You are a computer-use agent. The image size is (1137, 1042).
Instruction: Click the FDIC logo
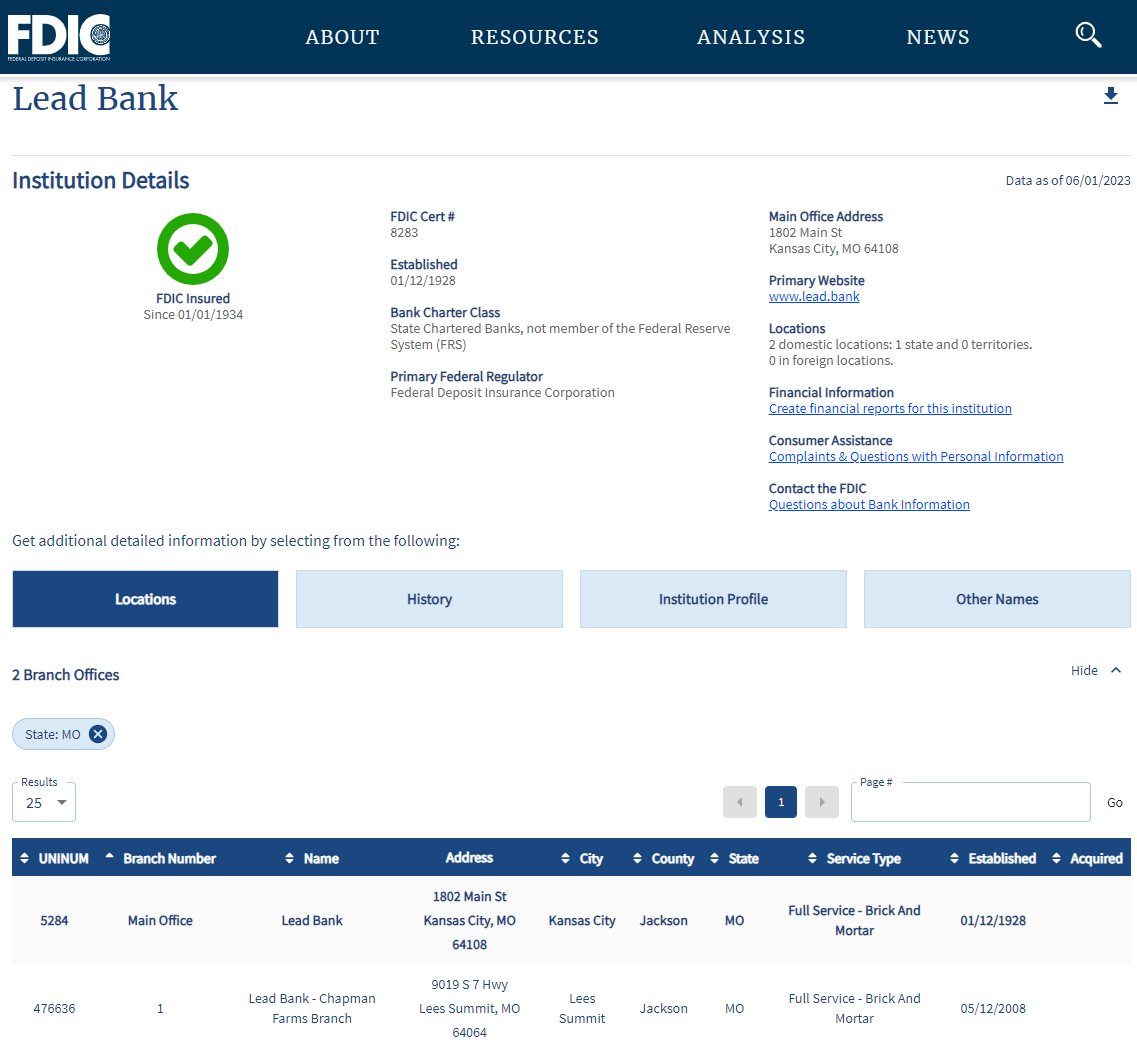point(59,38)
